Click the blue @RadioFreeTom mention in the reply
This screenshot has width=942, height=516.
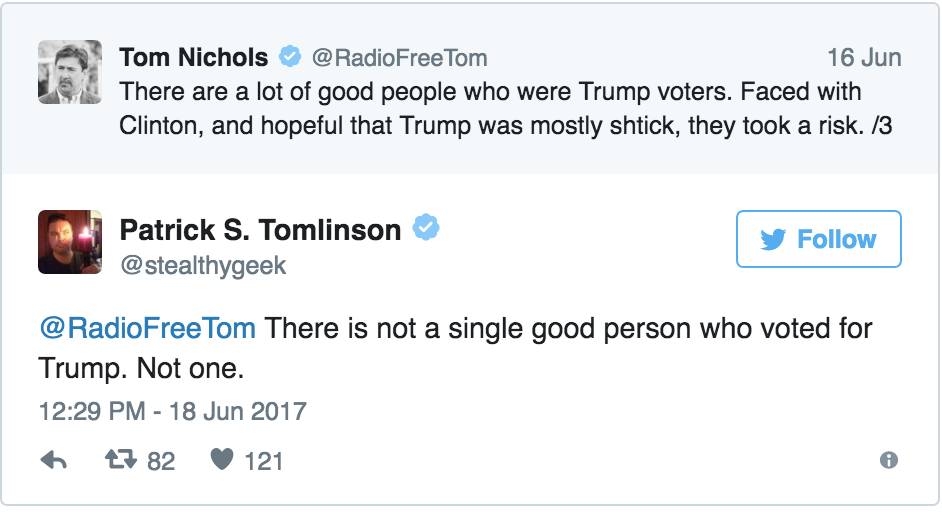point(148,329)
